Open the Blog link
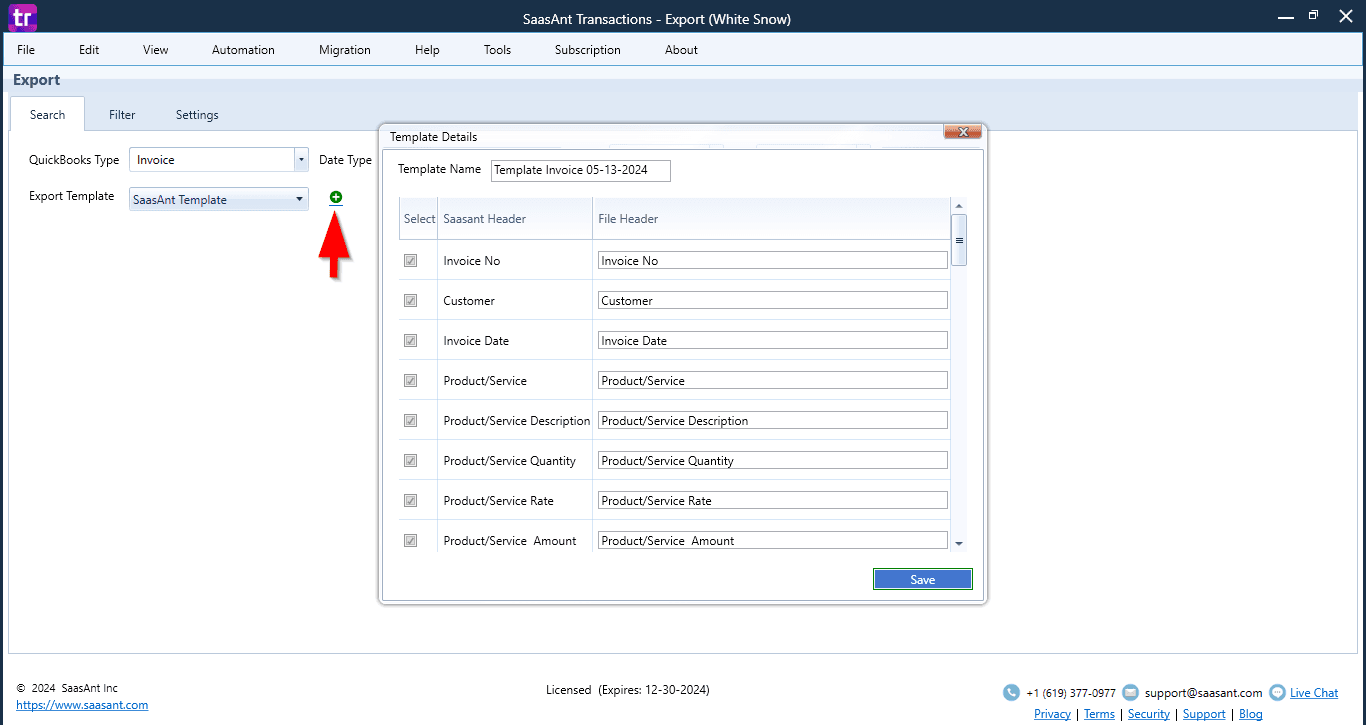Viewport: 1366px width, 725px height. (x=1251, y=714)
